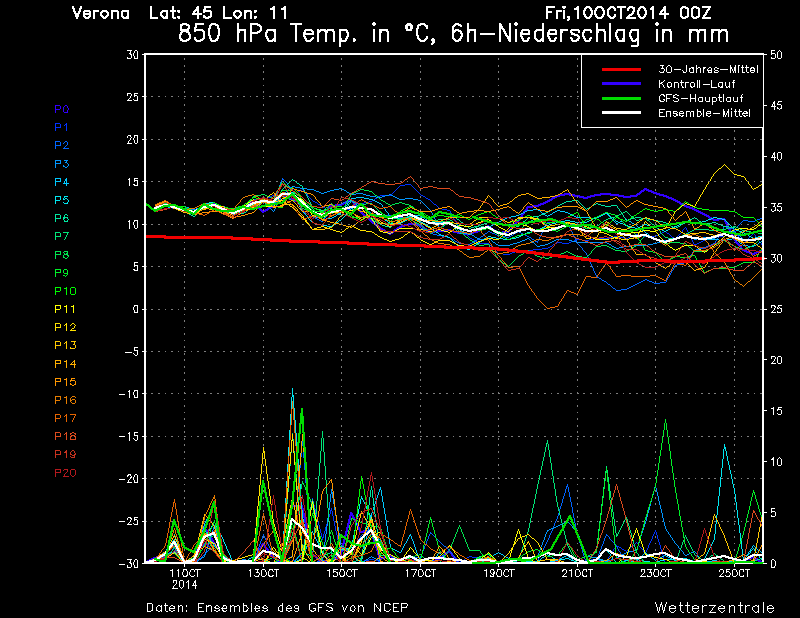Click the P17 ensemble member label
This screenshot has height=618, width=800.
pyautogui.click(x=65, y=418)
